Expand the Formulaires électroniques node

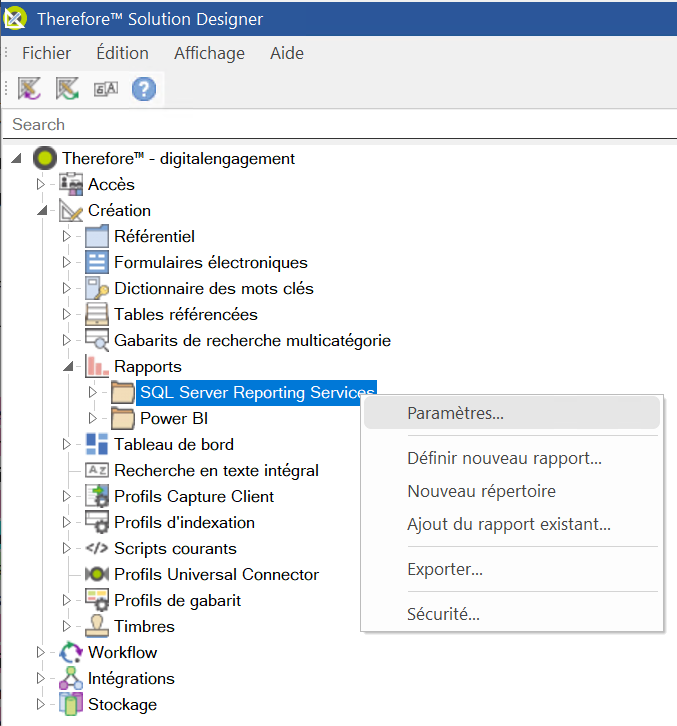click(67, 262)
